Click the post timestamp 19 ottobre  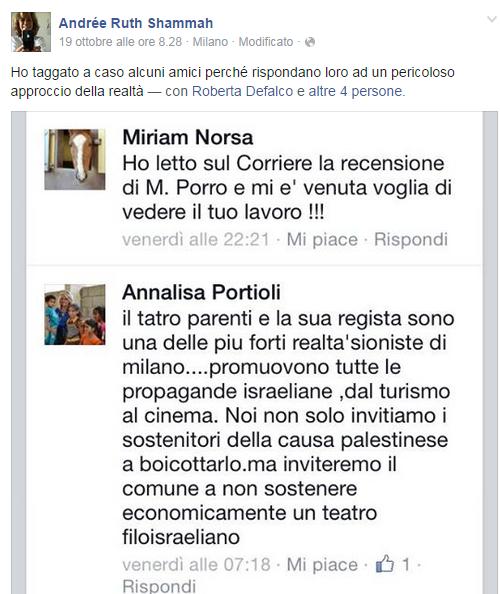(x=120, y=42)
